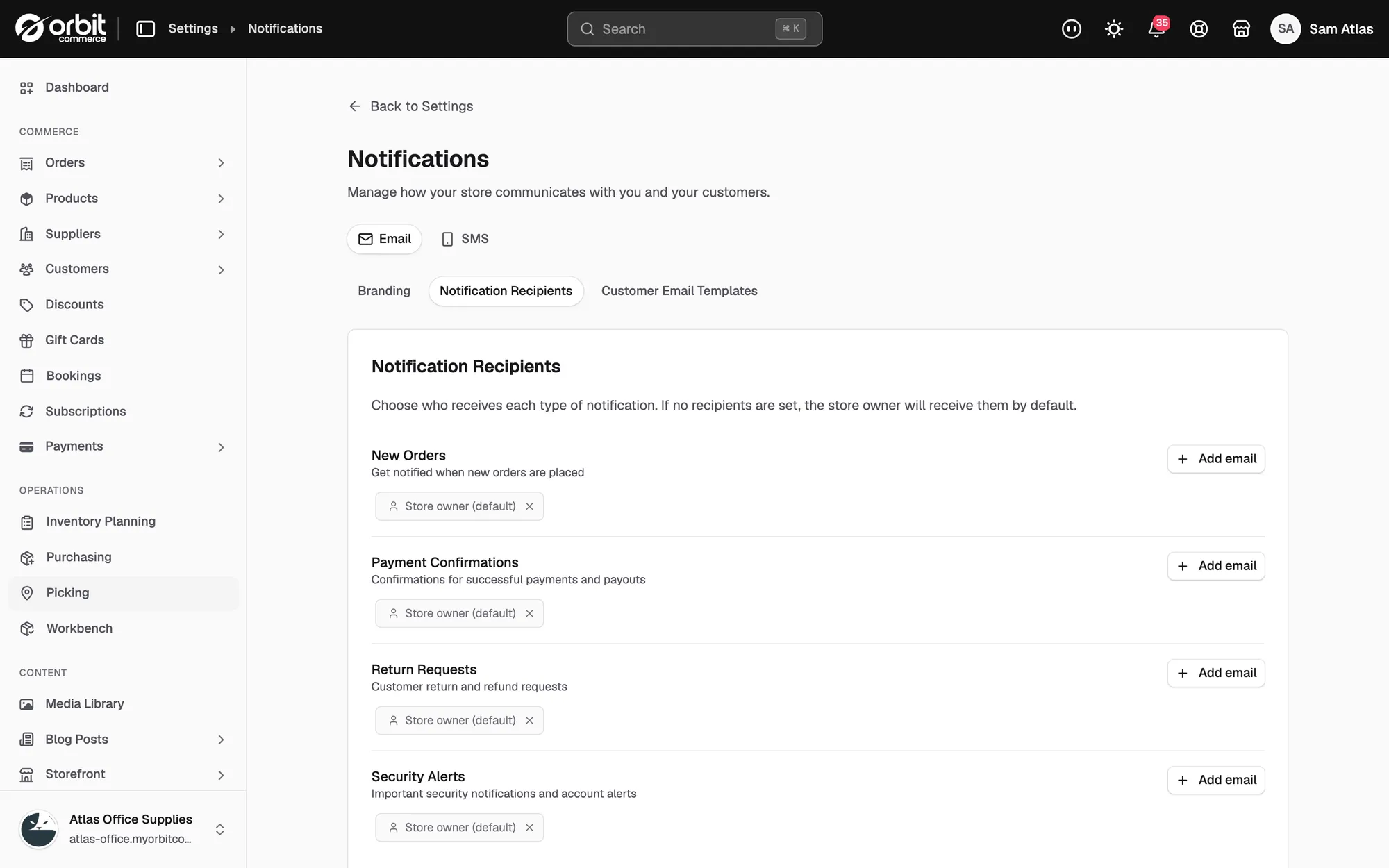Open the Branding tab

click(x=384, y=291)
